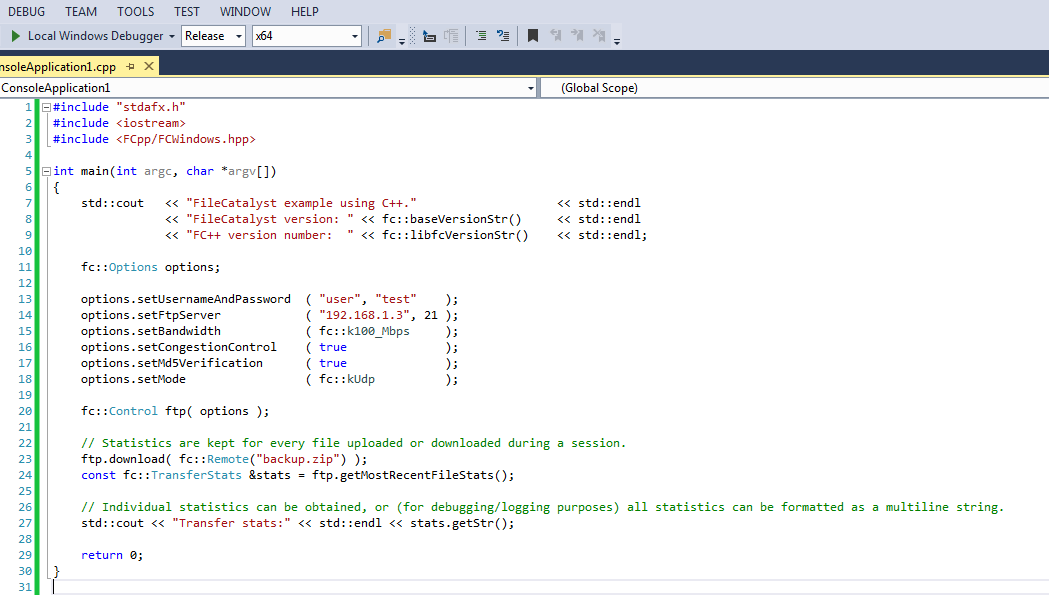Image resolution: width=1049 pixels, height=615 pixels.
Task: Open the ConsoleApplication1 project scope dropdown
Action: point(268,88)
